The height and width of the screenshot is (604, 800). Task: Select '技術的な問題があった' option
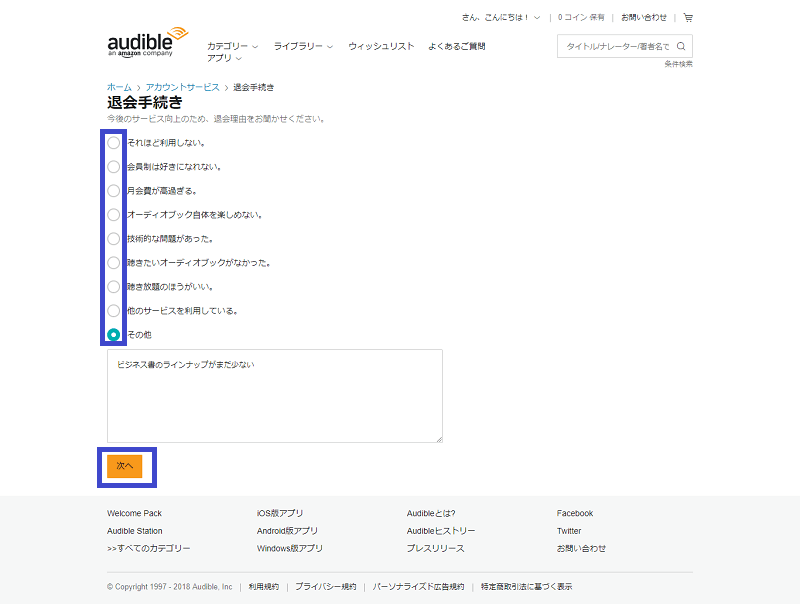point(114,239)
